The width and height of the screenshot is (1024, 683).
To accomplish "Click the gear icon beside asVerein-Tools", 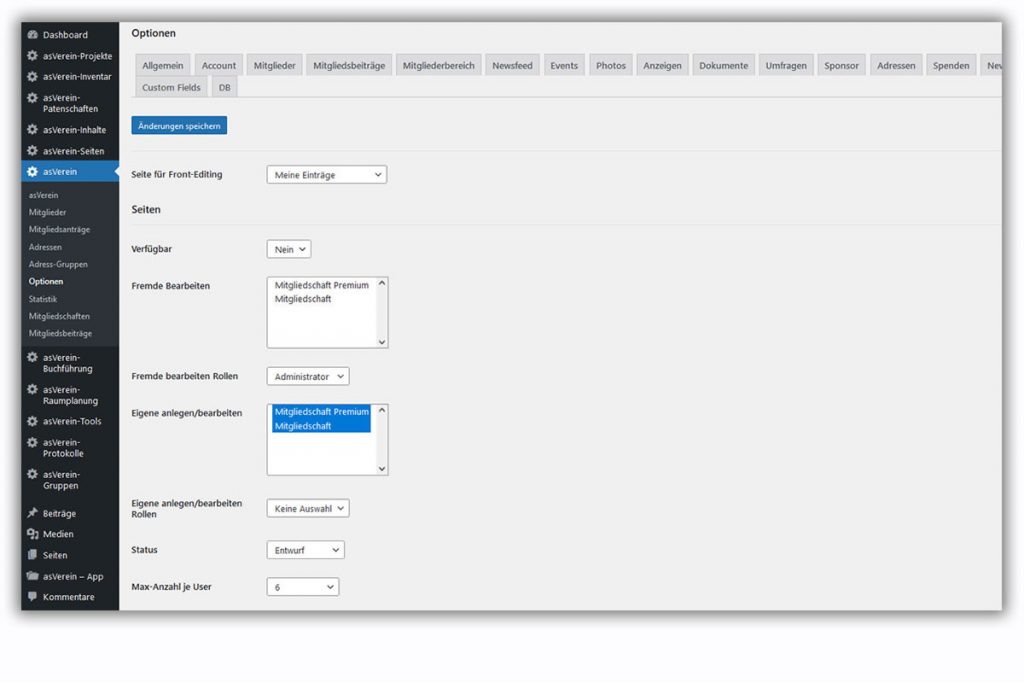I will 33,421.
